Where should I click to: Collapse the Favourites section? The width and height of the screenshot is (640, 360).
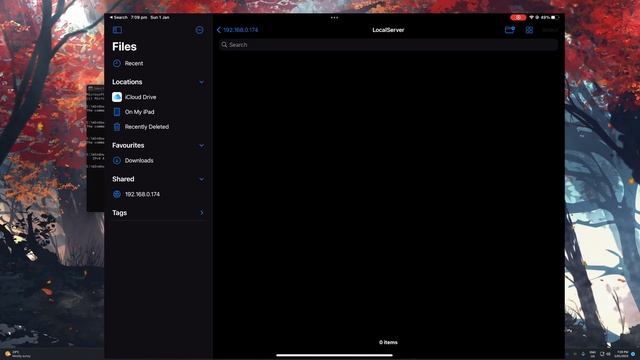point(202,146)
